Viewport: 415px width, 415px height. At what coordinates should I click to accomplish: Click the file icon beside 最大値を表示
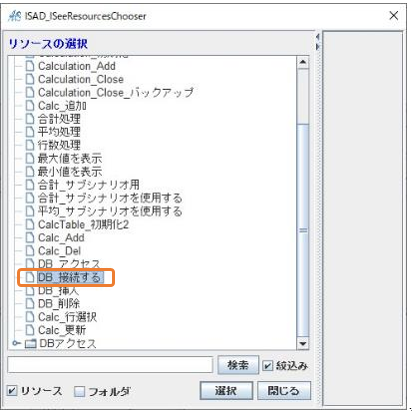click(x=30, y=158)
